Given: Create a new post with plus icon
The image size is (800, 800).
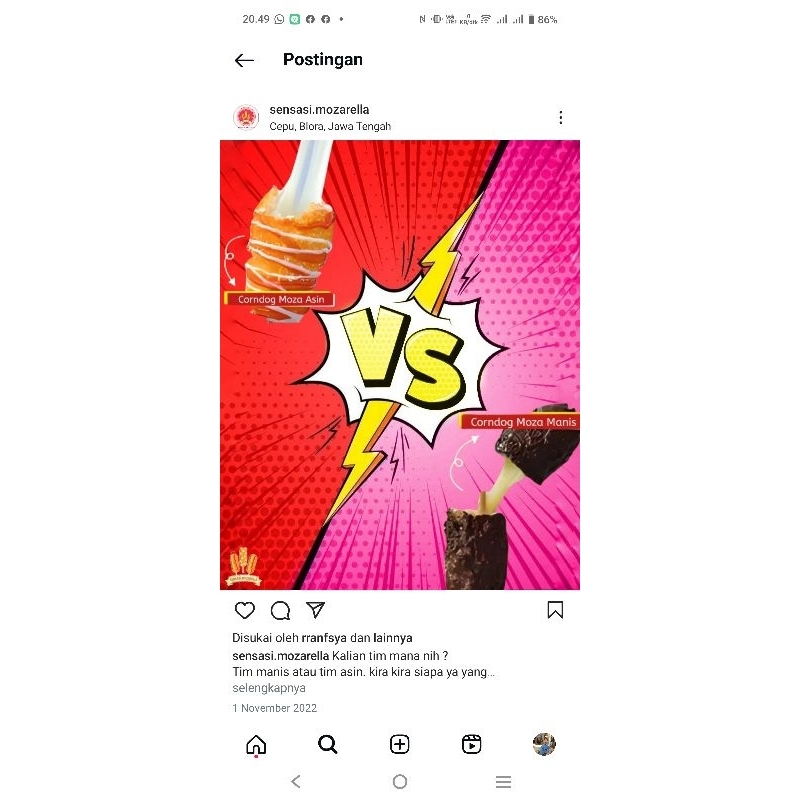Looking at the screenshot, I should point(399,744).
